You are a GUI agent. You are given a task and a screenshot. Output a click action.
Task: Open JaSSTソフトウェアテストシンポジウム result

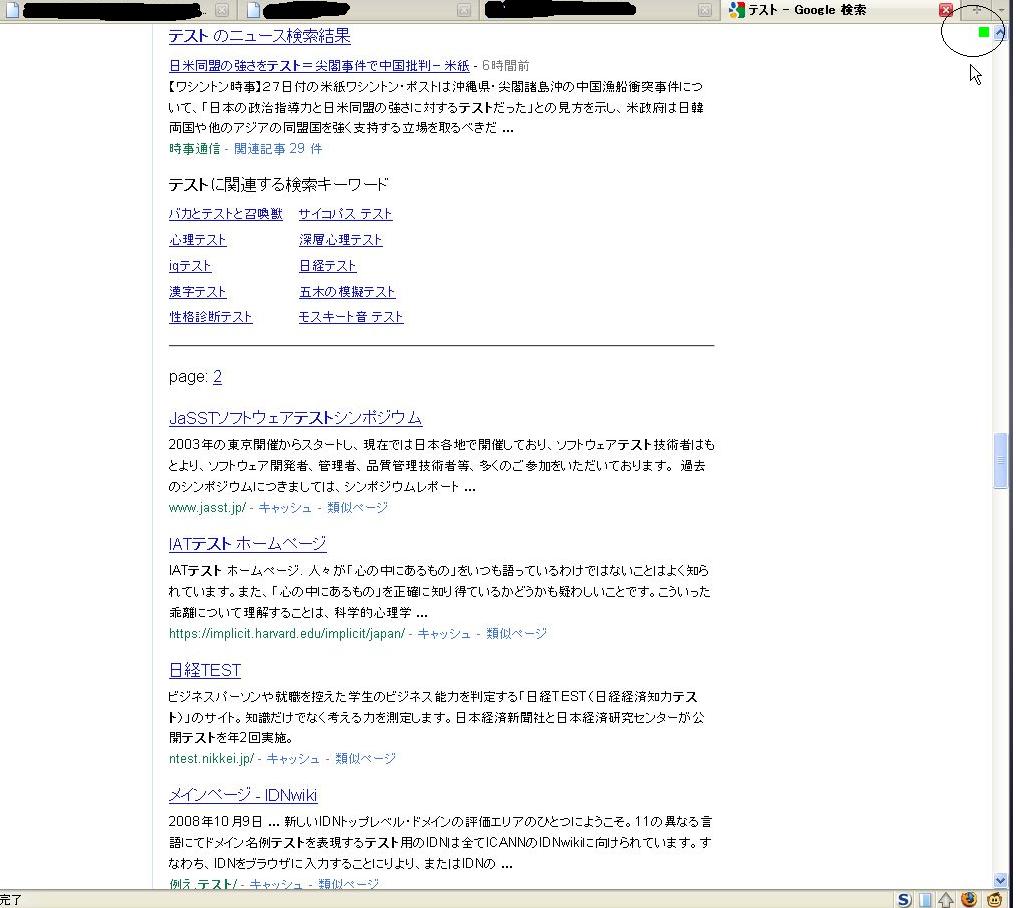(295, 417)
